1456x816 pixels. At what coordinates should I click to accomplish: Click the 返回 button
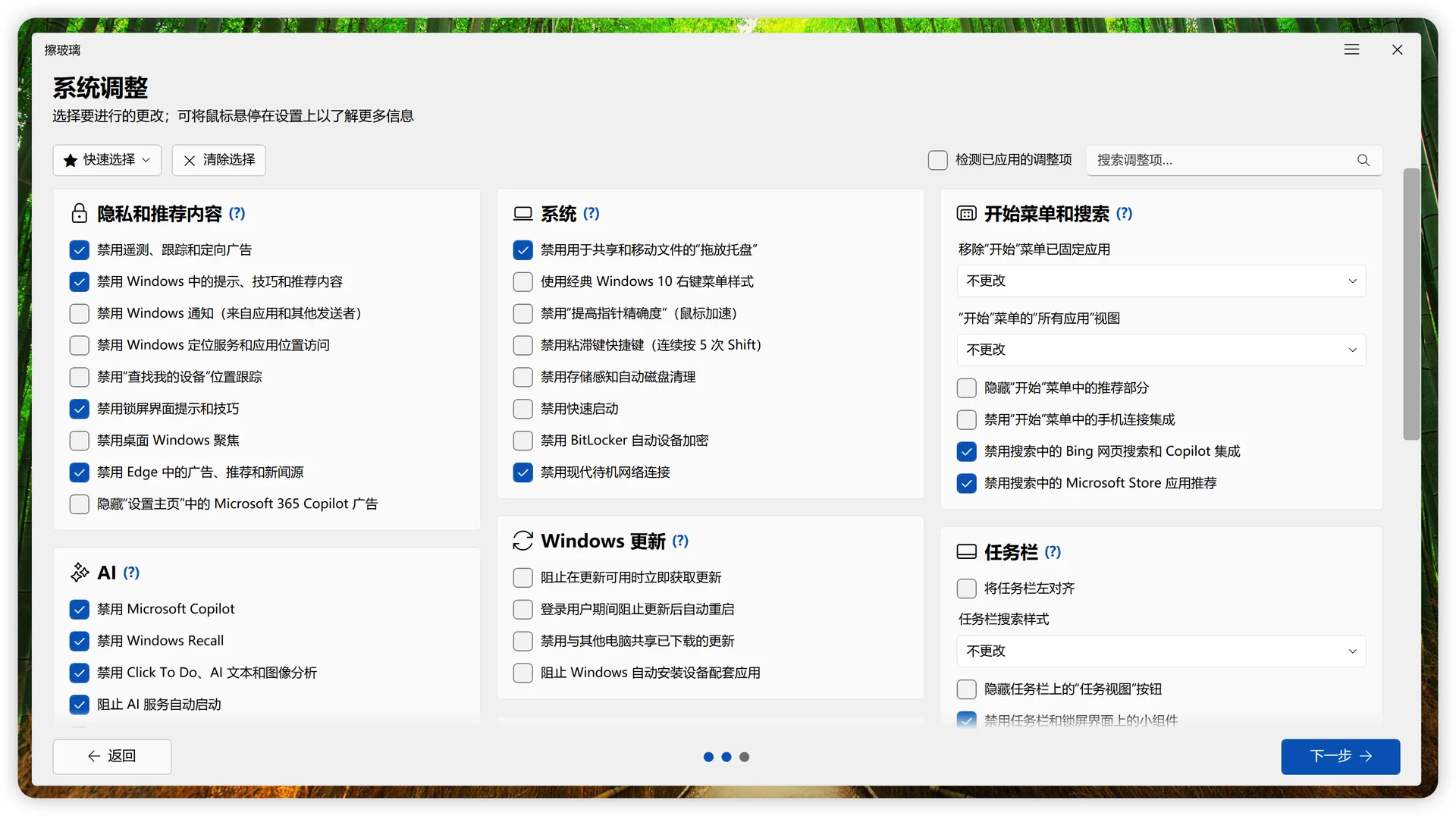(111, 756)
